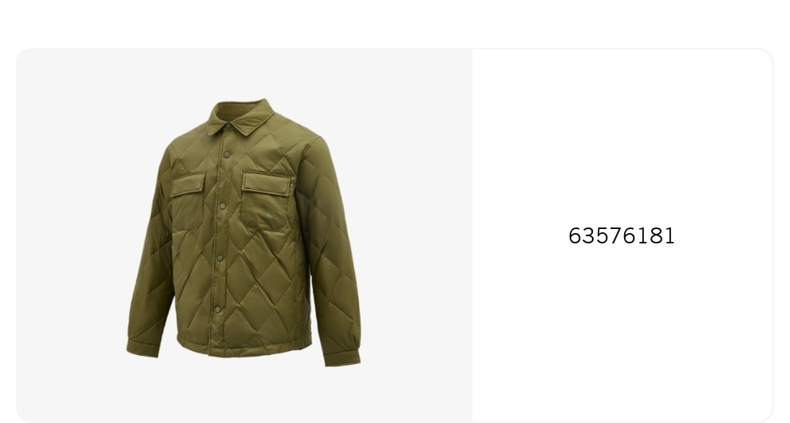Click the cuff of the front-facing sleeve
The width and height of the screenshot is (790, 423).
342,357
